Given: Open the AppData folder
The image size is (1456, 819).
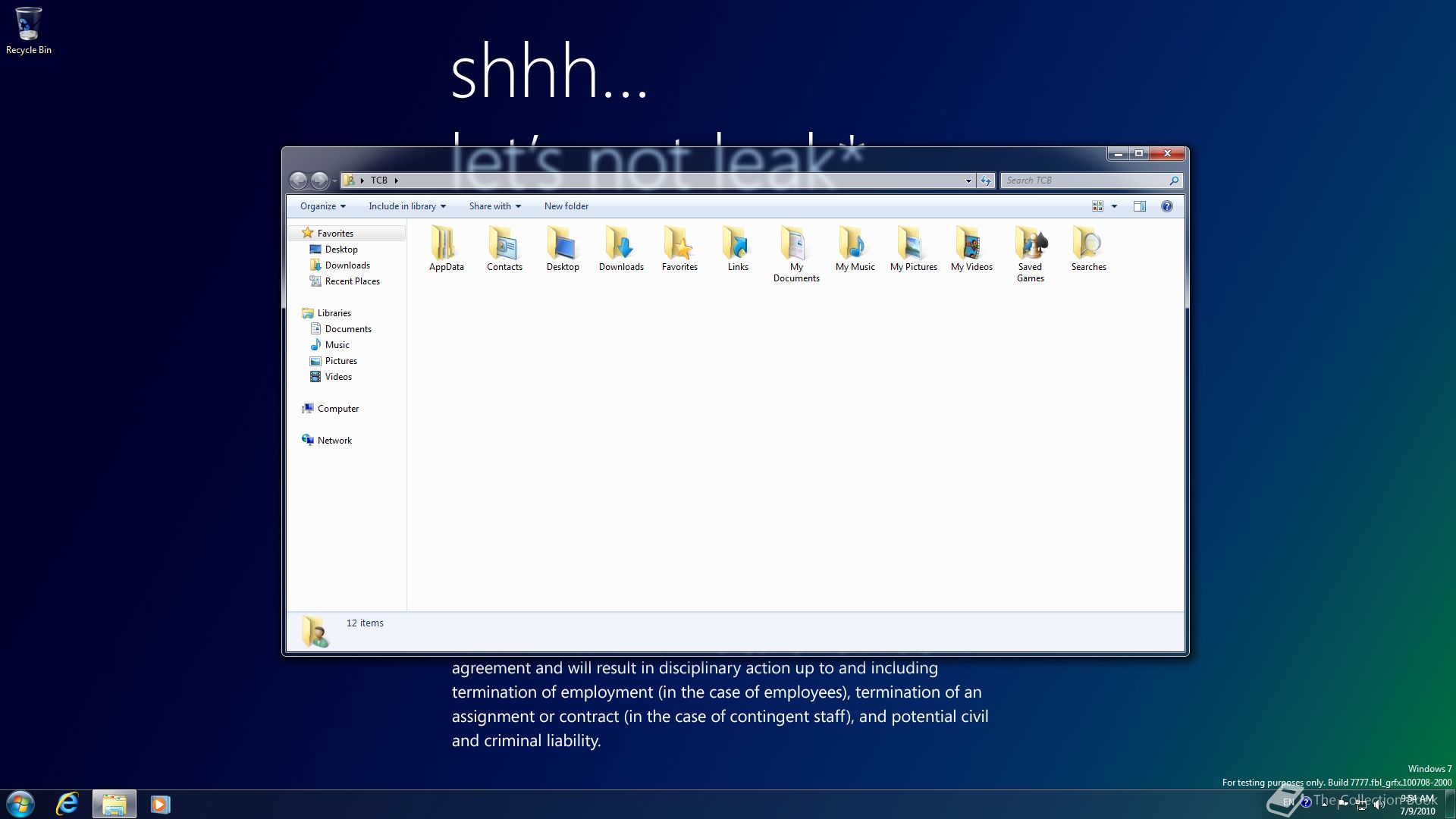Looking at the screenshot, I should (446, 248).
